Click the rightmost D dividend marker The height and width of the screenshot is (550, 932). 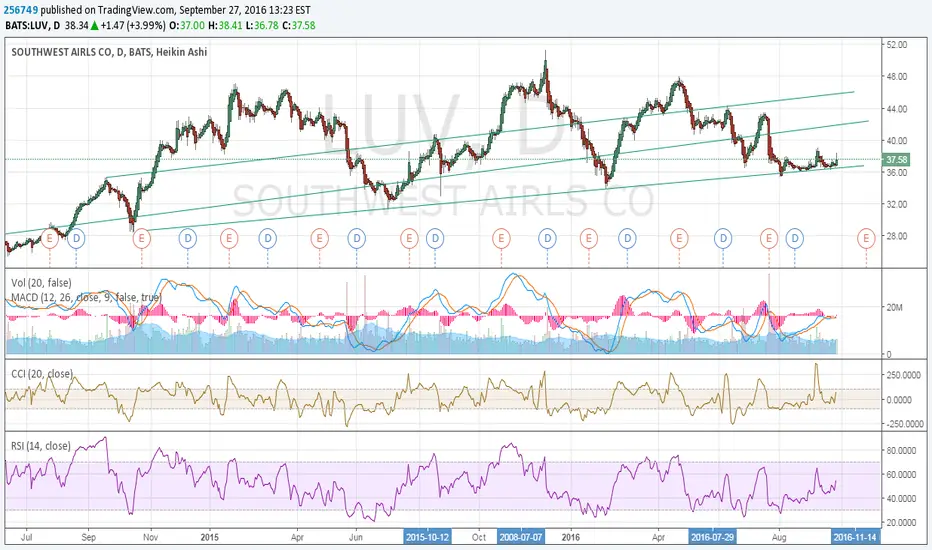pyautogui.click(x=795, y=239)
